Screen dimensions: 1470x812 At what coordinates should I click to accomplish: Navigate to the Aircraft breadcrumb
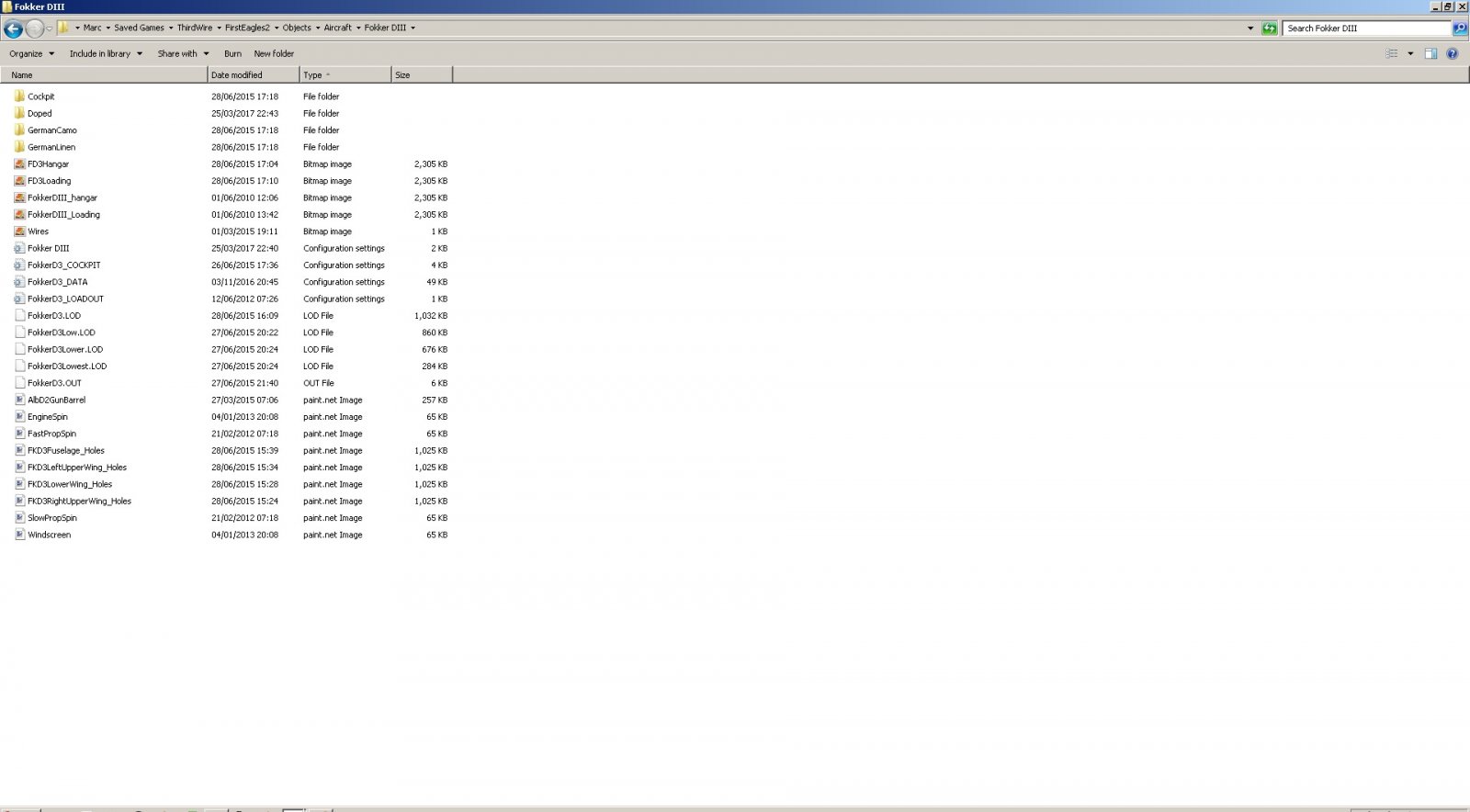[x=337, y=28]
